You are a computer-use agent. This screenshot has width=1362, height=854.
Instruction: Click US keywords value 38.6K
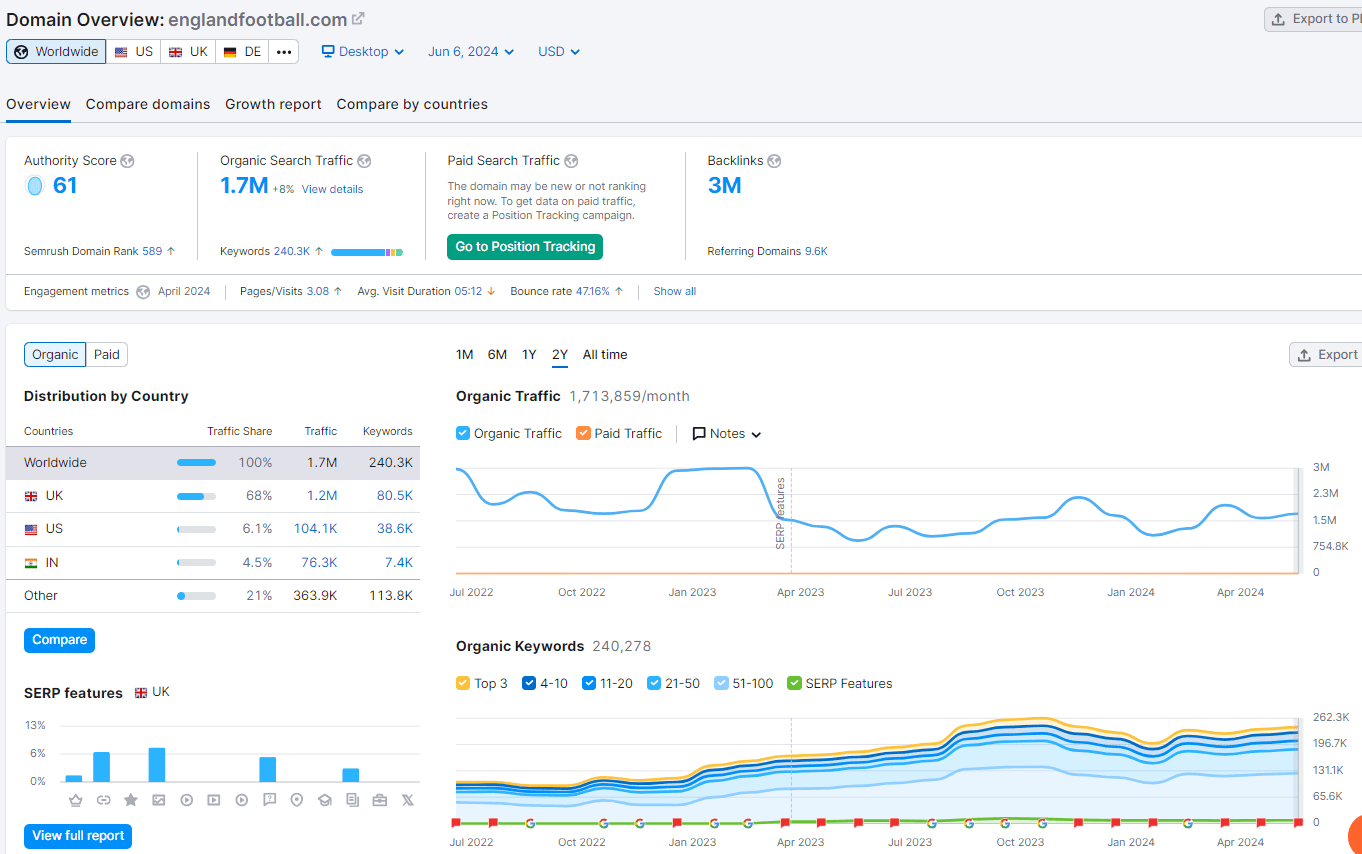(x=394, y=529)
